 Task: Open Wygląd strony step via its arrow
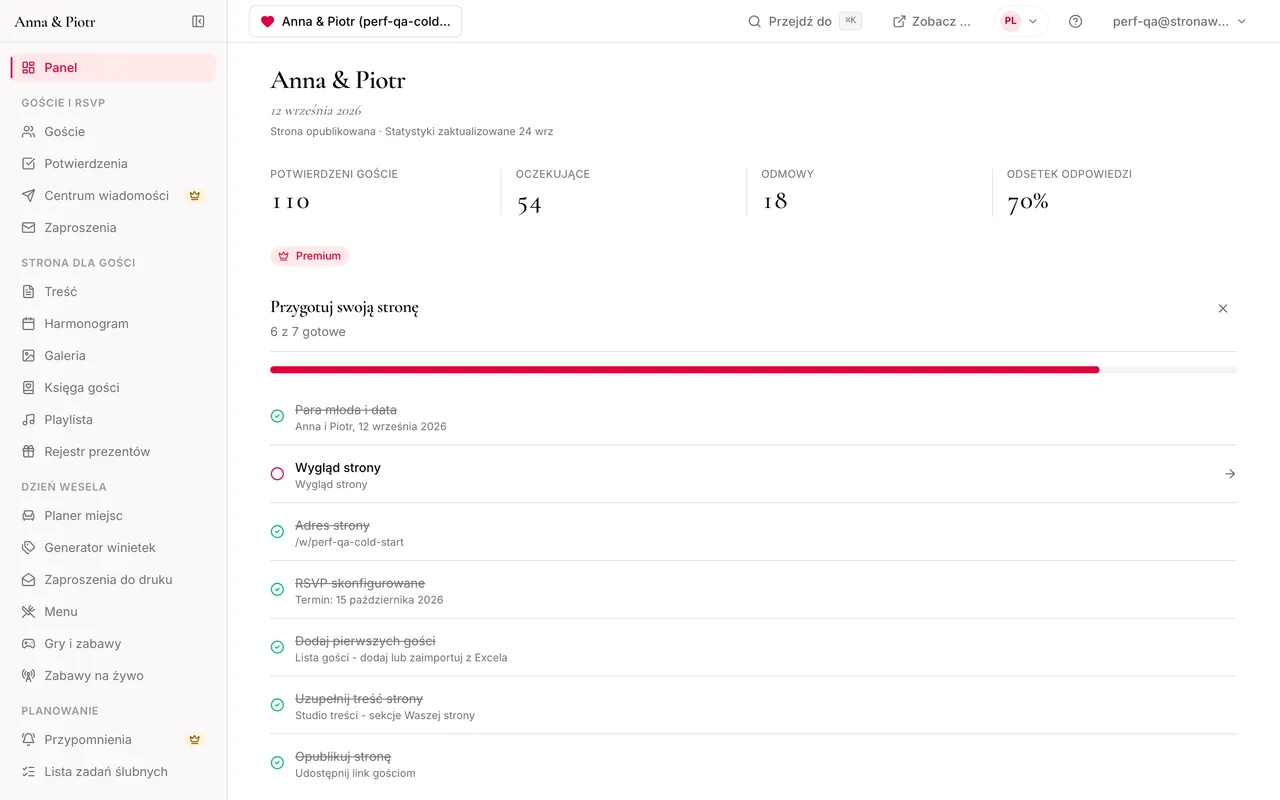[1230, 474]
